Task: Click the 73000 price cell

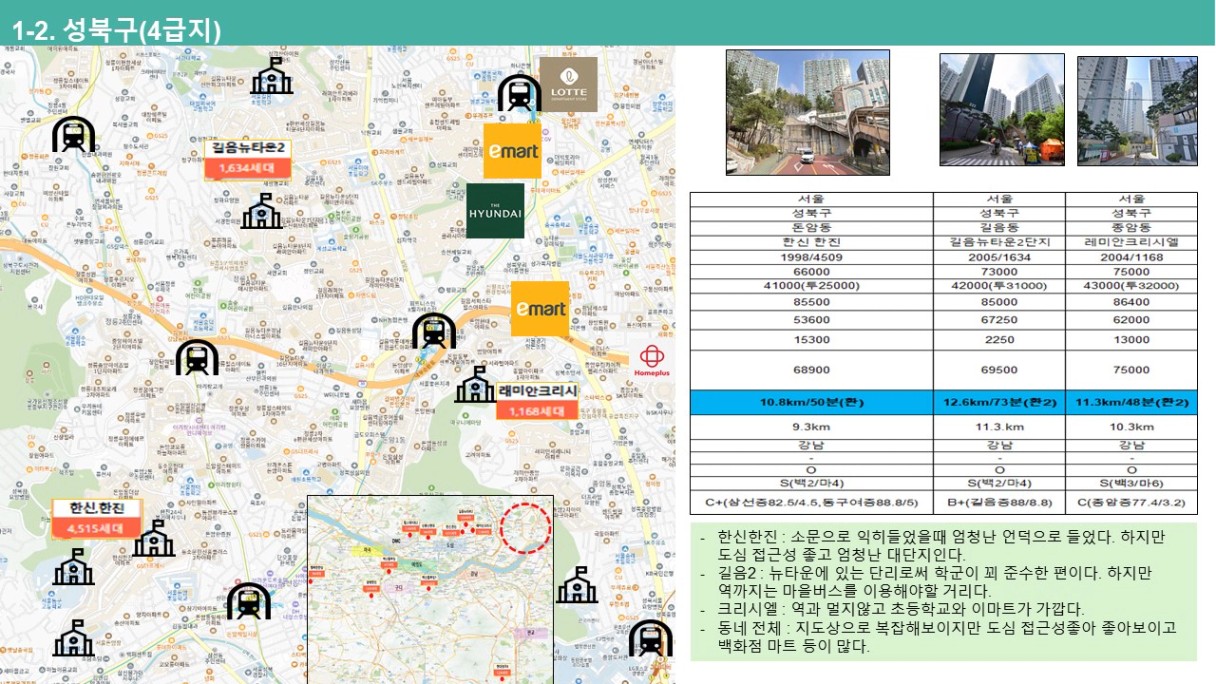Action: click(x=999, y=271)
